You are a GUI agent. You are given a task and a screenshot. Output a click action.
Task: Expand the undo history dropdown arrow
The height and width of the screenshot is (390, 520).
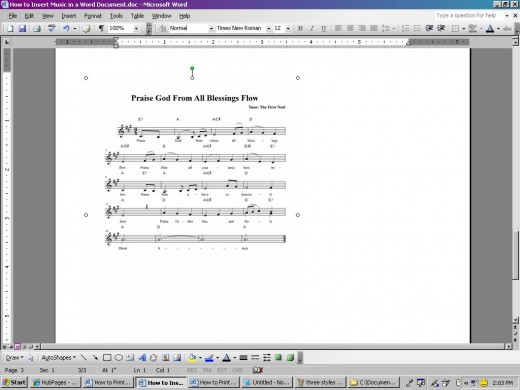(75, 29)
